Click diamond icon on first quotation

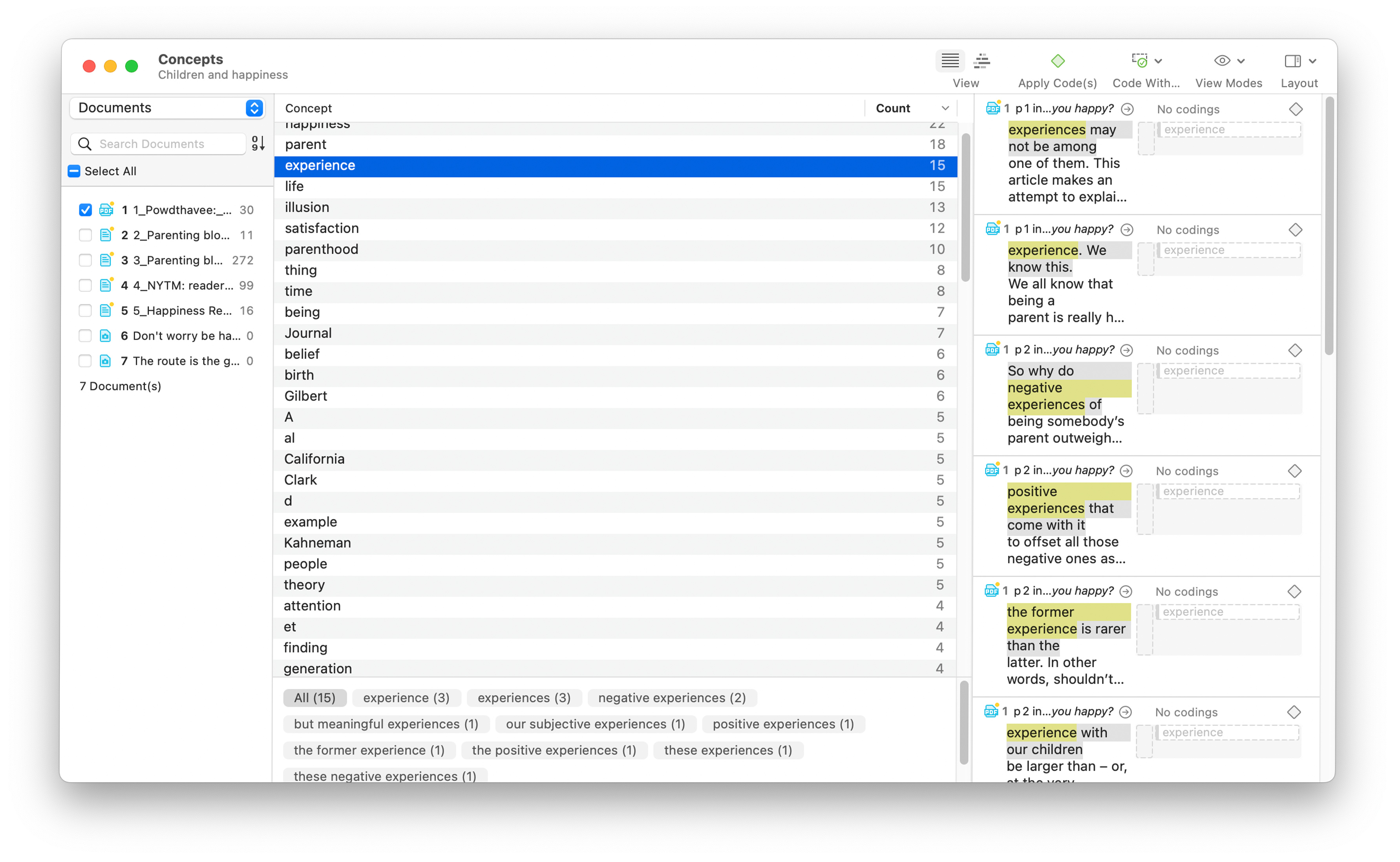click(1296, 109)
